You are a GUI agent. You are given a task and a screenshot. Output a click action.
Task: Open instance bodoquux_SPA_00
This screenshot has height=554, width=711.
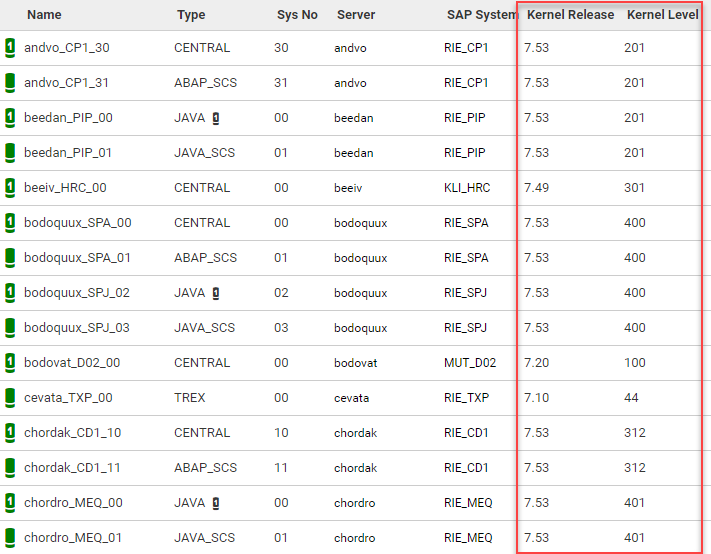click(x=78, y=223)
